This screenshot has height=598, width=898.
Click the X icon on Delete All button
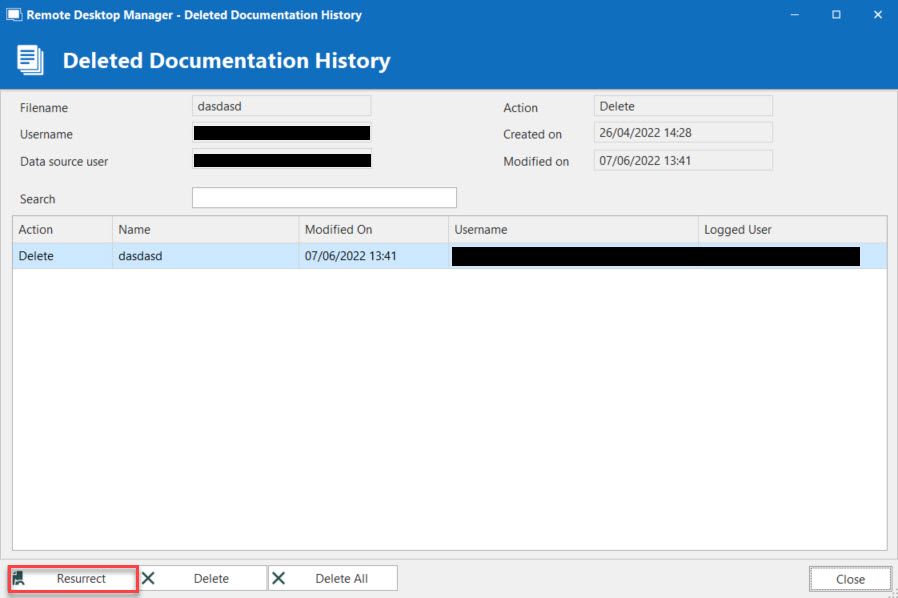coord(279,578)
